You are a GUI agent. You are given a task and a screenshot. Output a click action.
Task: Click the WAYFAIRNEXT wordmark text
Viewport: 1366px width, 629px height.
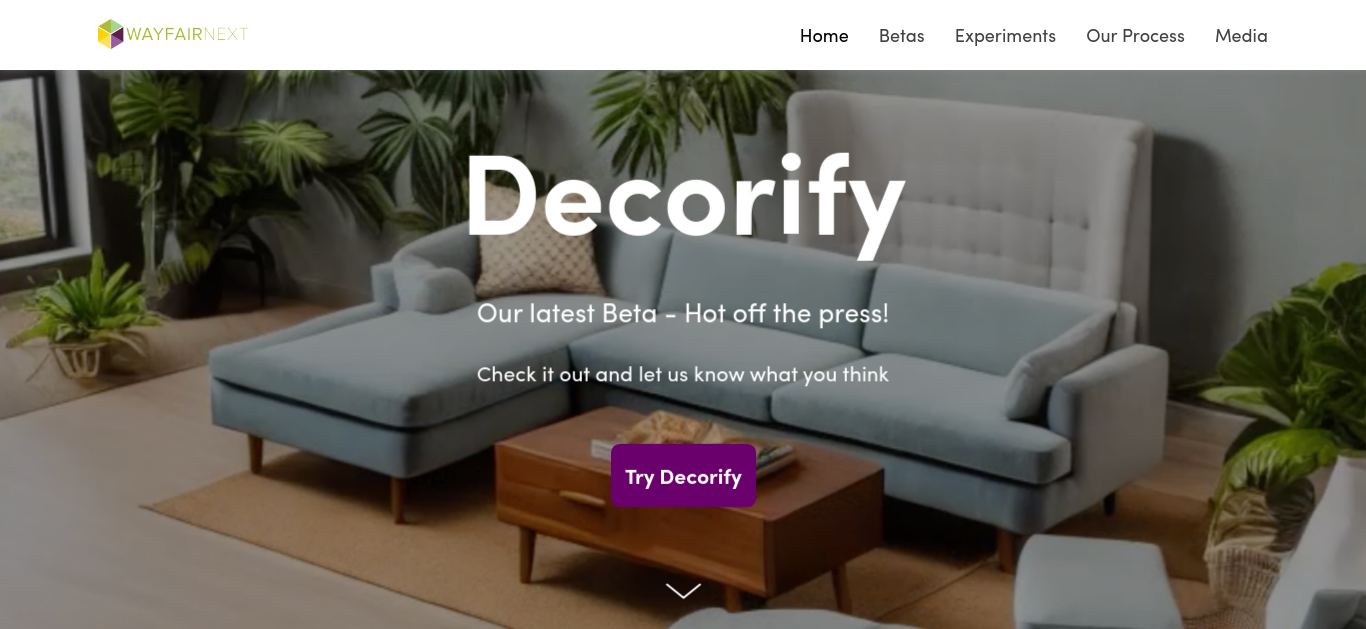tap(187, 34)
